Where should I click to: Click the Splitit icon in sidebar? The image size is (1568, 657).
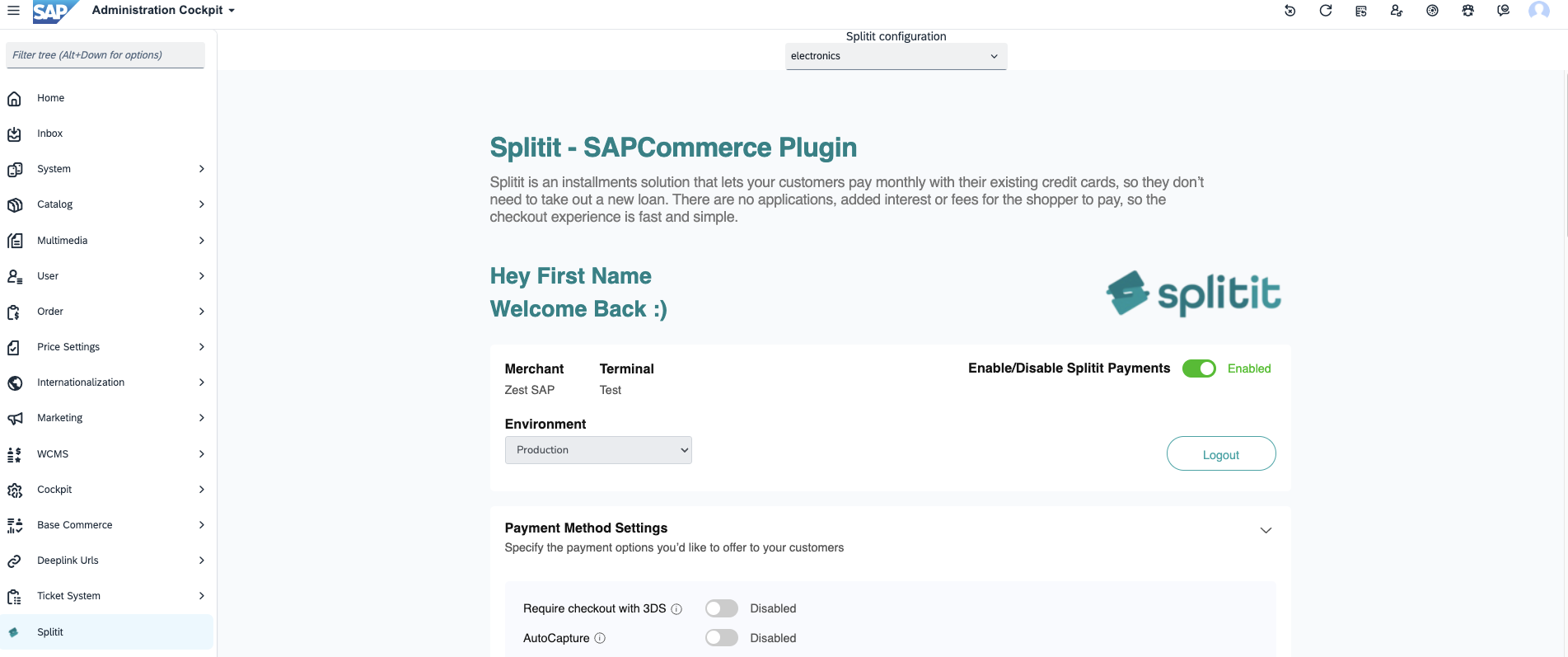tap(13, 632)
